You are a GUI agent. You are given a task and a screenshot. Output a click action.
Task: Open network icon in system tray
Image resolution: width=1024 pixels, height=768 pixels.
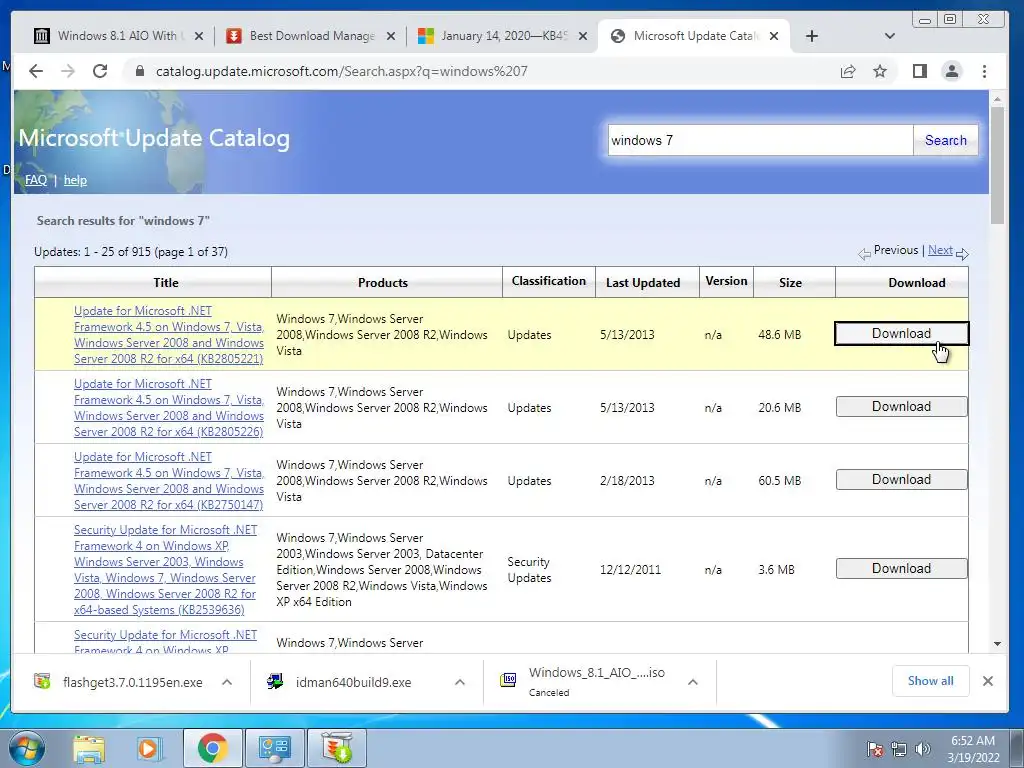click(899, 749)
